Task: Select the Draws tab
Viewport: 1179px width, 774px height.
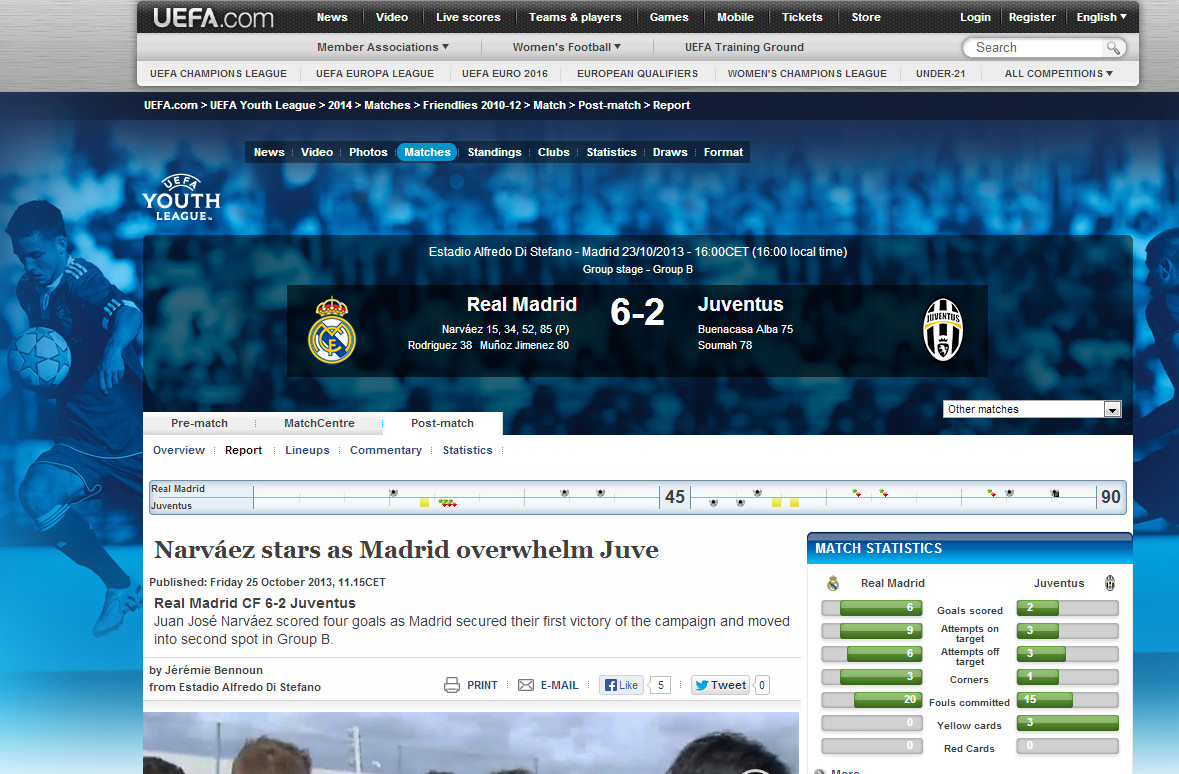Action: pos(669,152)
